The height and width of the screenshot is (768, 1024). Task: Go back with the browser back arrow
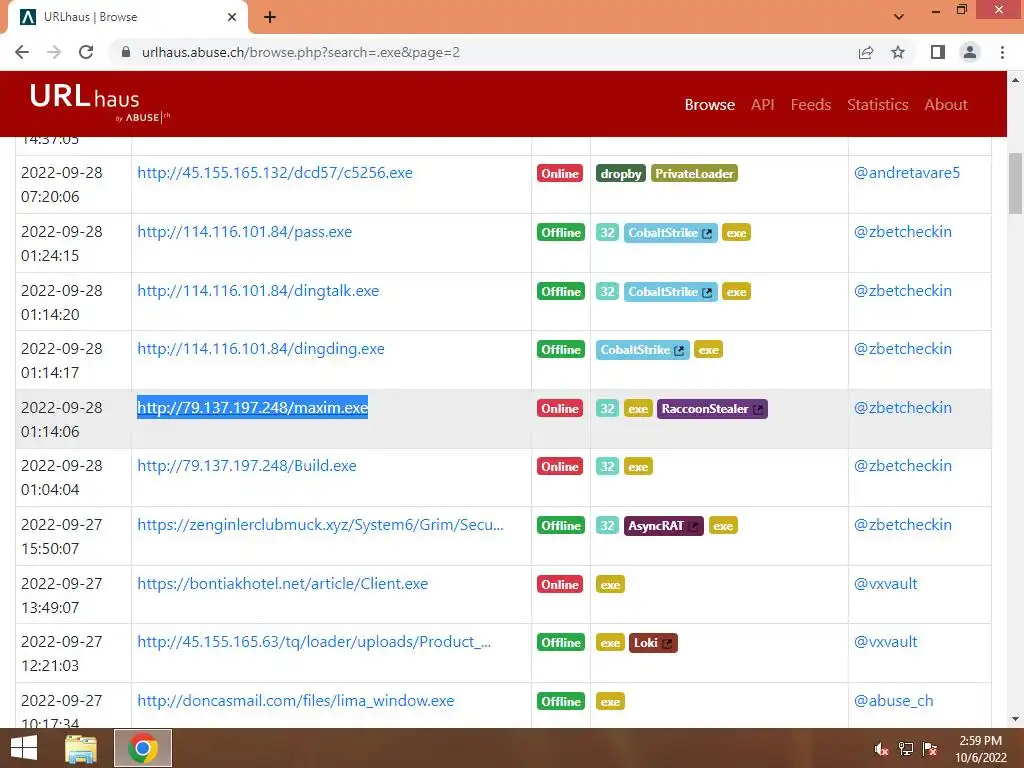pos(22,52)
